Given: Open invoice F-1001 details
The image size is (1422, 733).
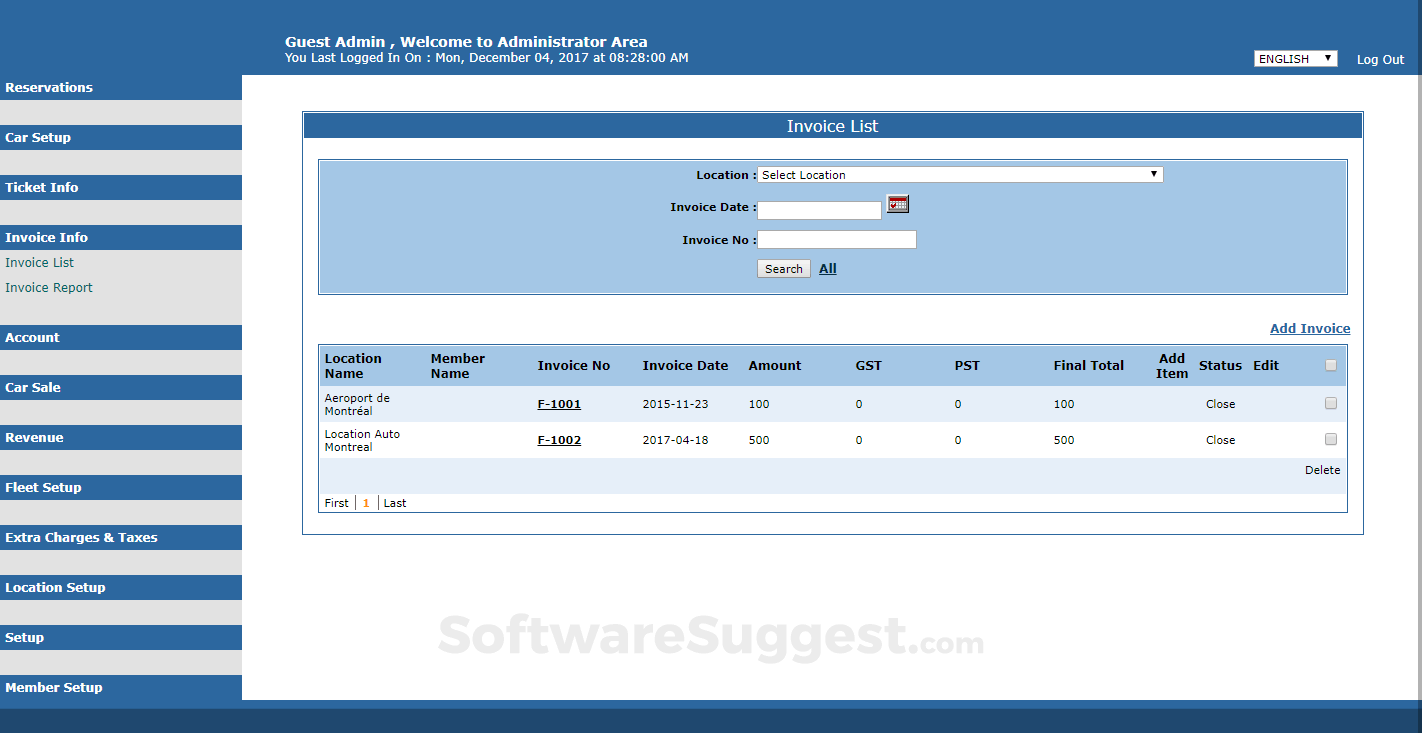Looking at the screenshot, I should 559,404.
